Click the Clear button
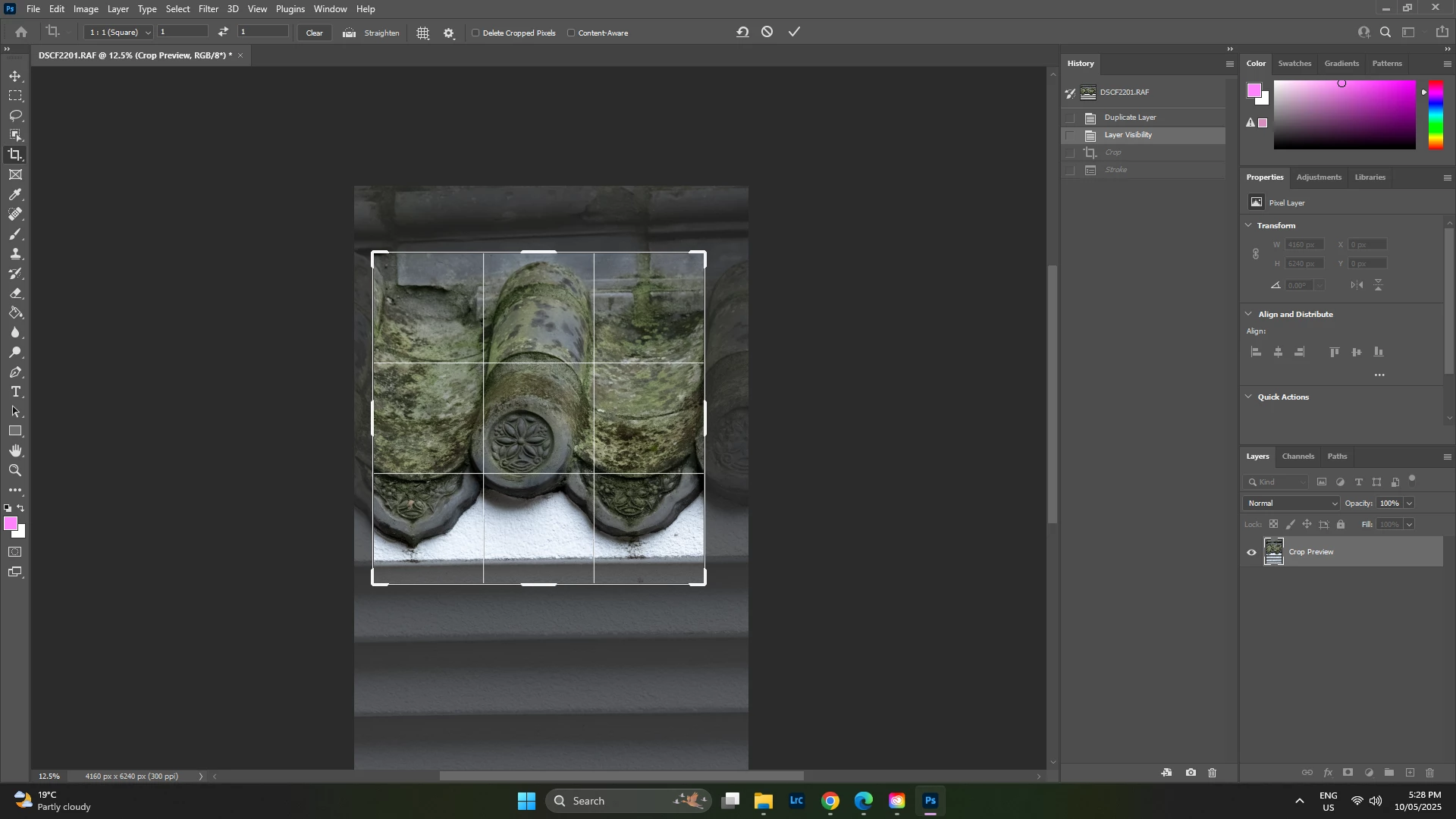Image resolution: width=1456 pixels, height=819 pixels. [x=314, y=33]
